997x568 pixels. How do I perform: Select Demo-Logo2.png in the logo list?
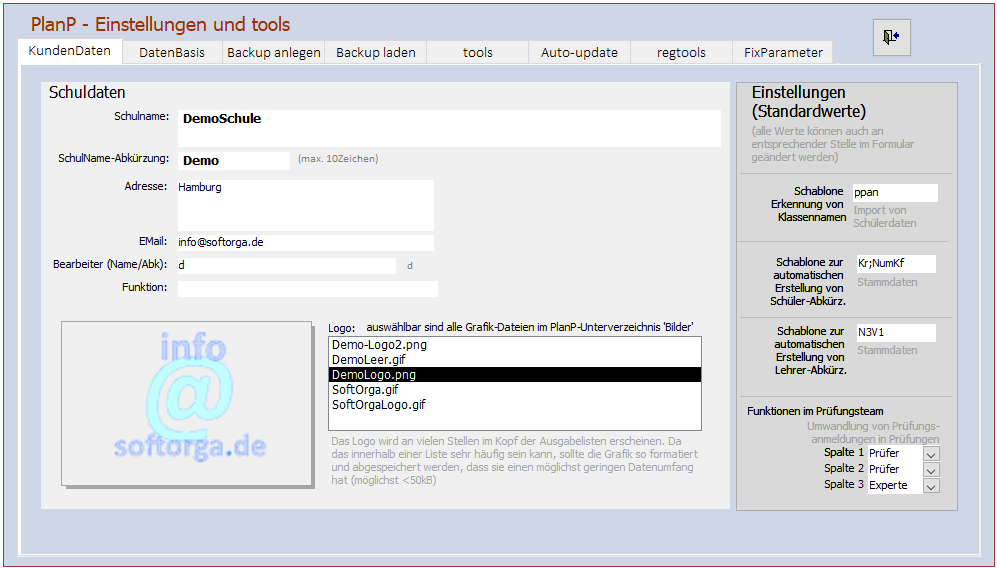(x=514, y=345)
